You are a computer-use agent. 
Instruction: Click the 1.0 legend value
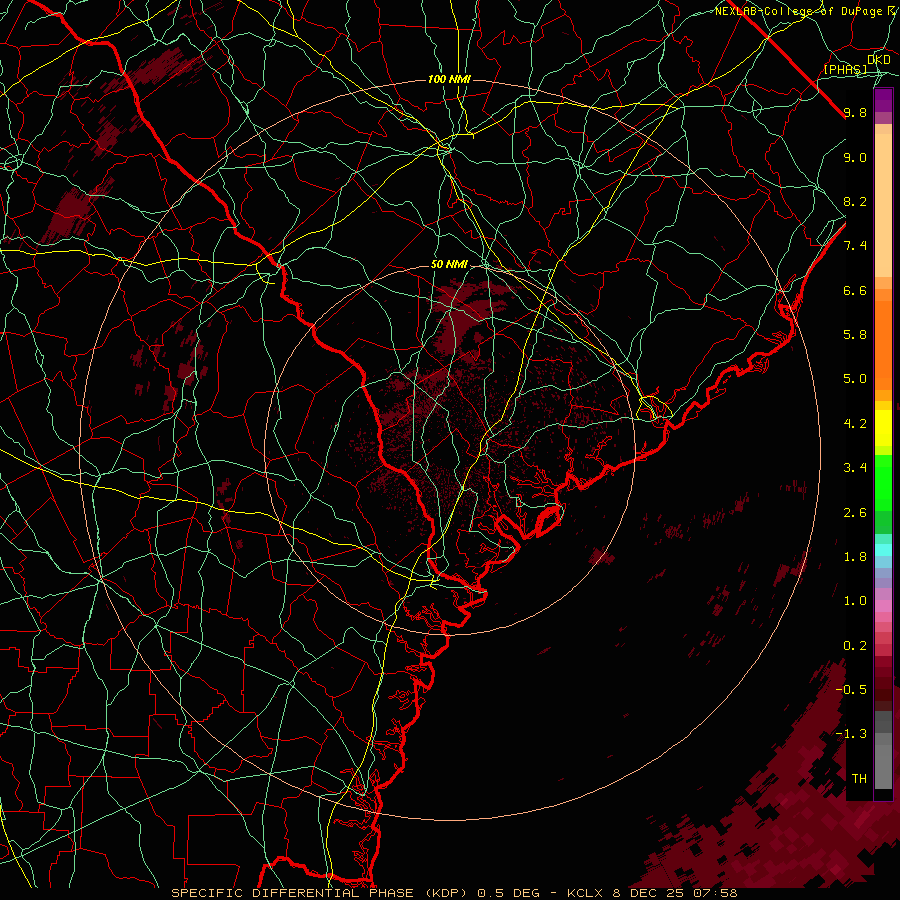point(855,601)
